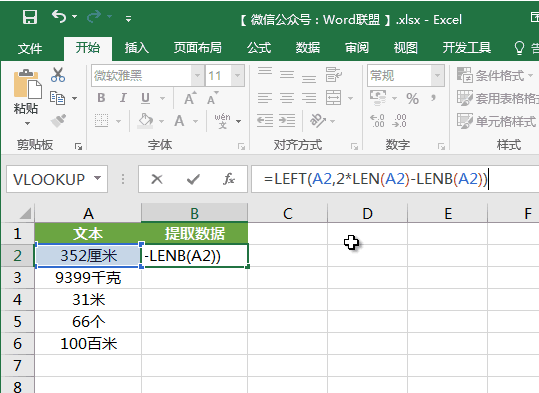This screenshot has width=539, height=393.
Task: Click the Undo arrow icon
Action: click(59, 17)
